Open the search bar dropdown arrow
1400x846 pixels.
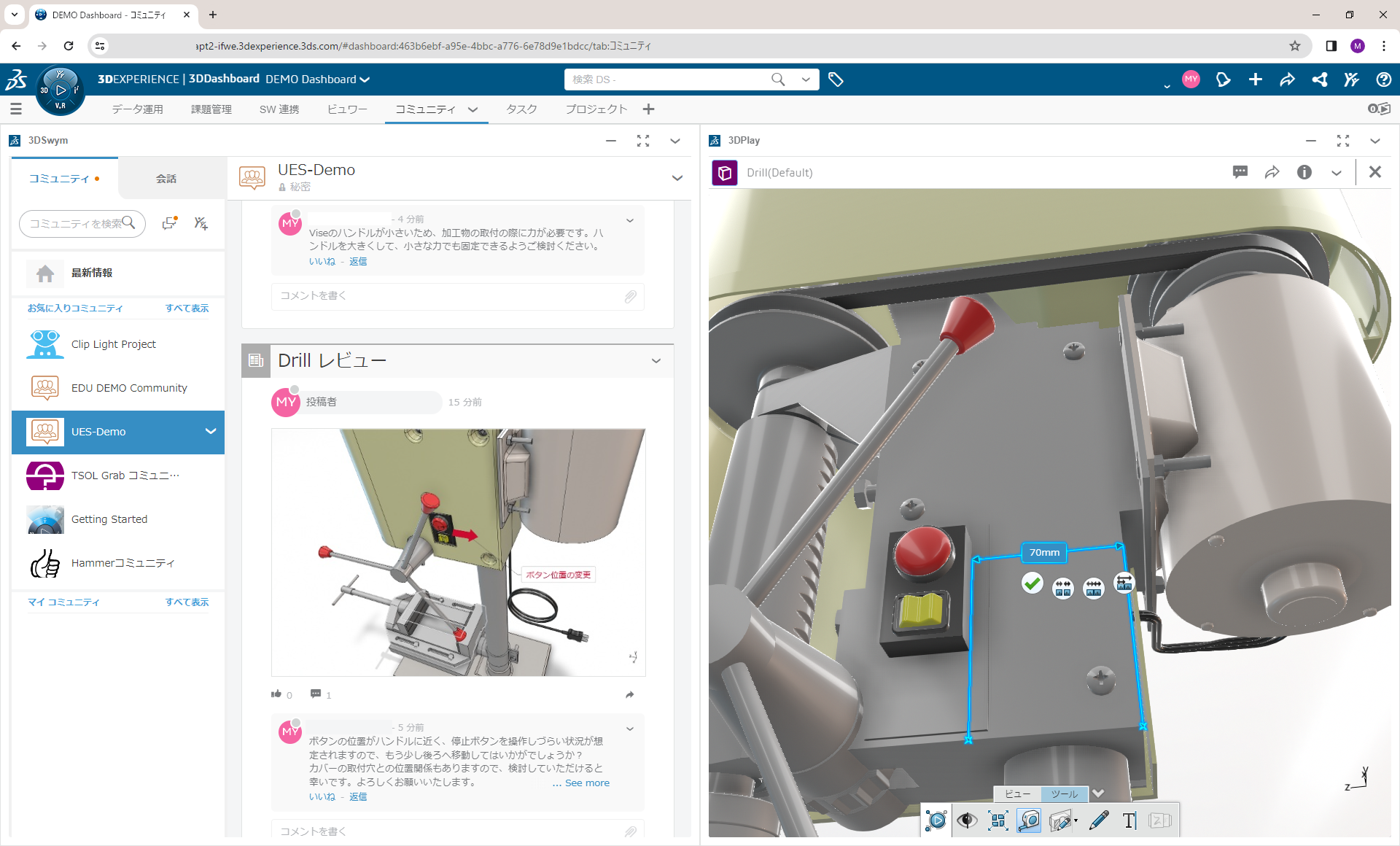pos(806,79)
